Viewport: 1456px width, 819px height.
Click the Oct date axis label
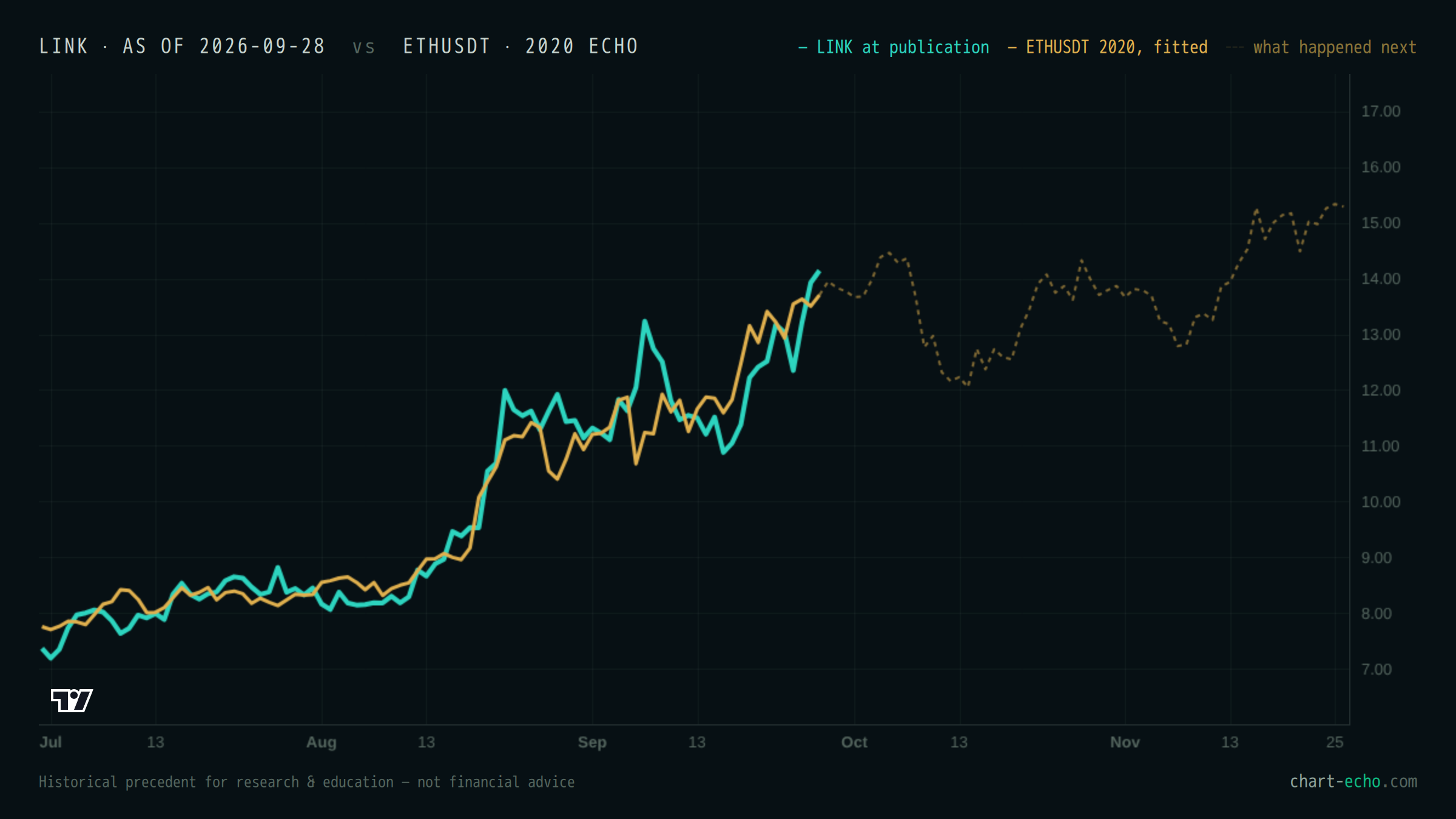click(x=854, y=742)
